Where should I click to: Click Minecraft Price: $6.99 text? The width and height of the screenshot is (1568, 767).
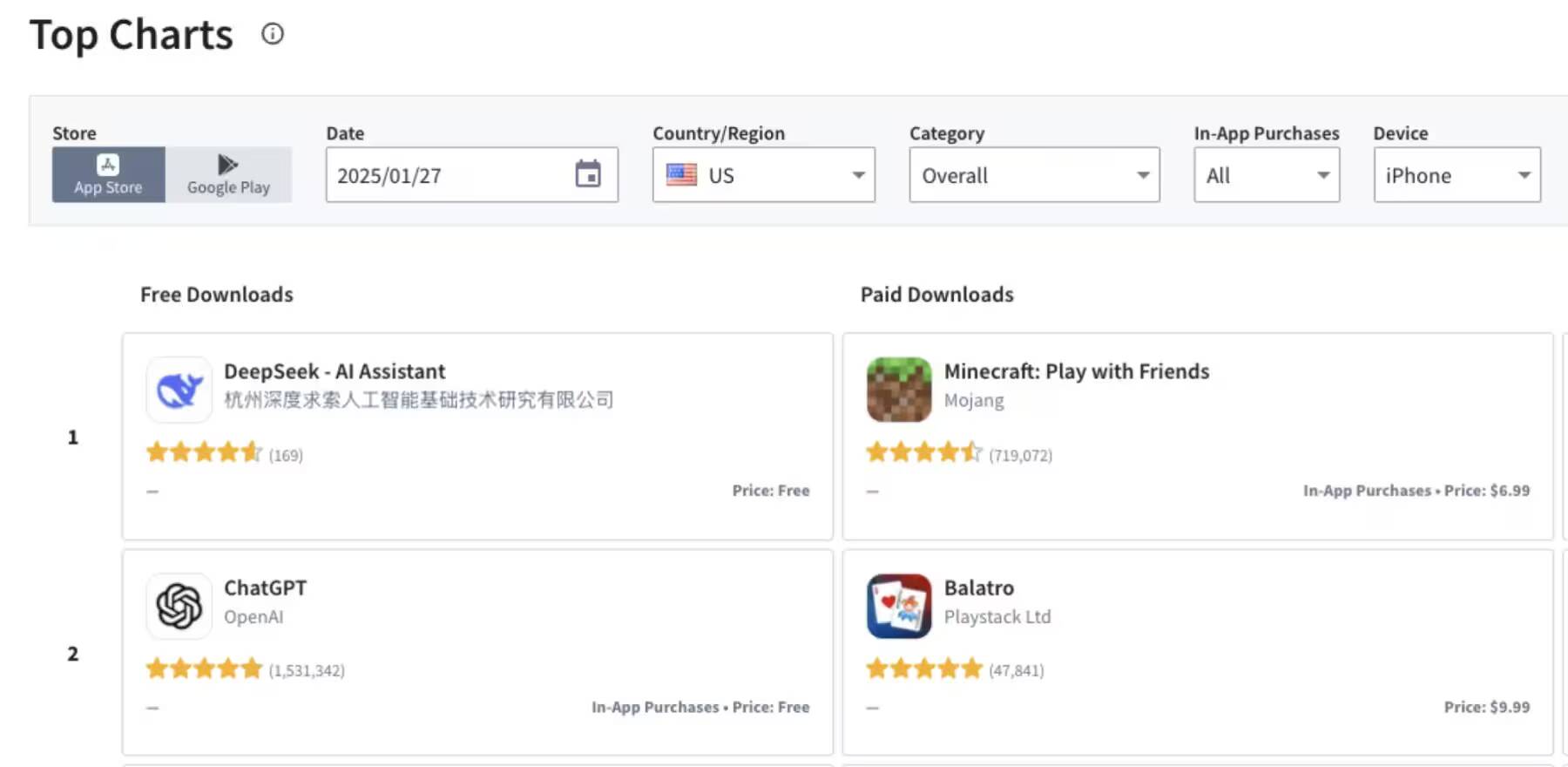(x=1487, y=491)
